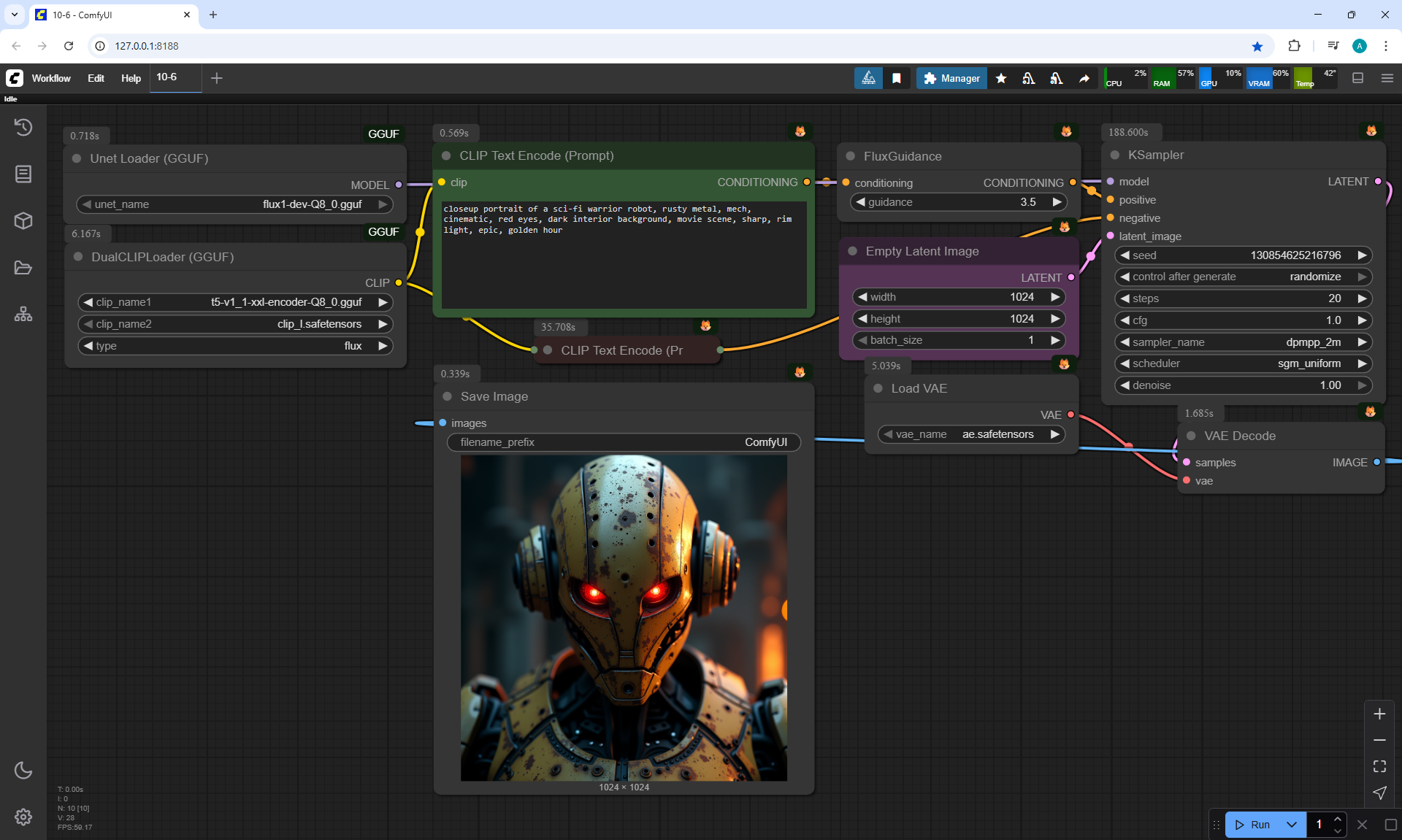Viewport: 1402px width, 840px height.
Task: Open the ComfyUI Manager
Action: (951, 78)
